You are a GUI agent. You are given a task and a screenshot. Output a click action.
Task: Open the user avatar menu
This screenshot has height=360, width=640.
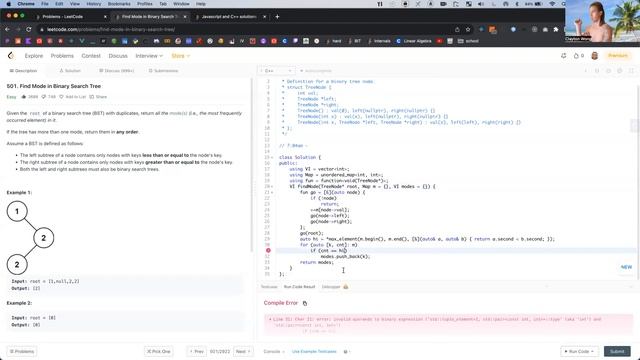click(595, 56)
